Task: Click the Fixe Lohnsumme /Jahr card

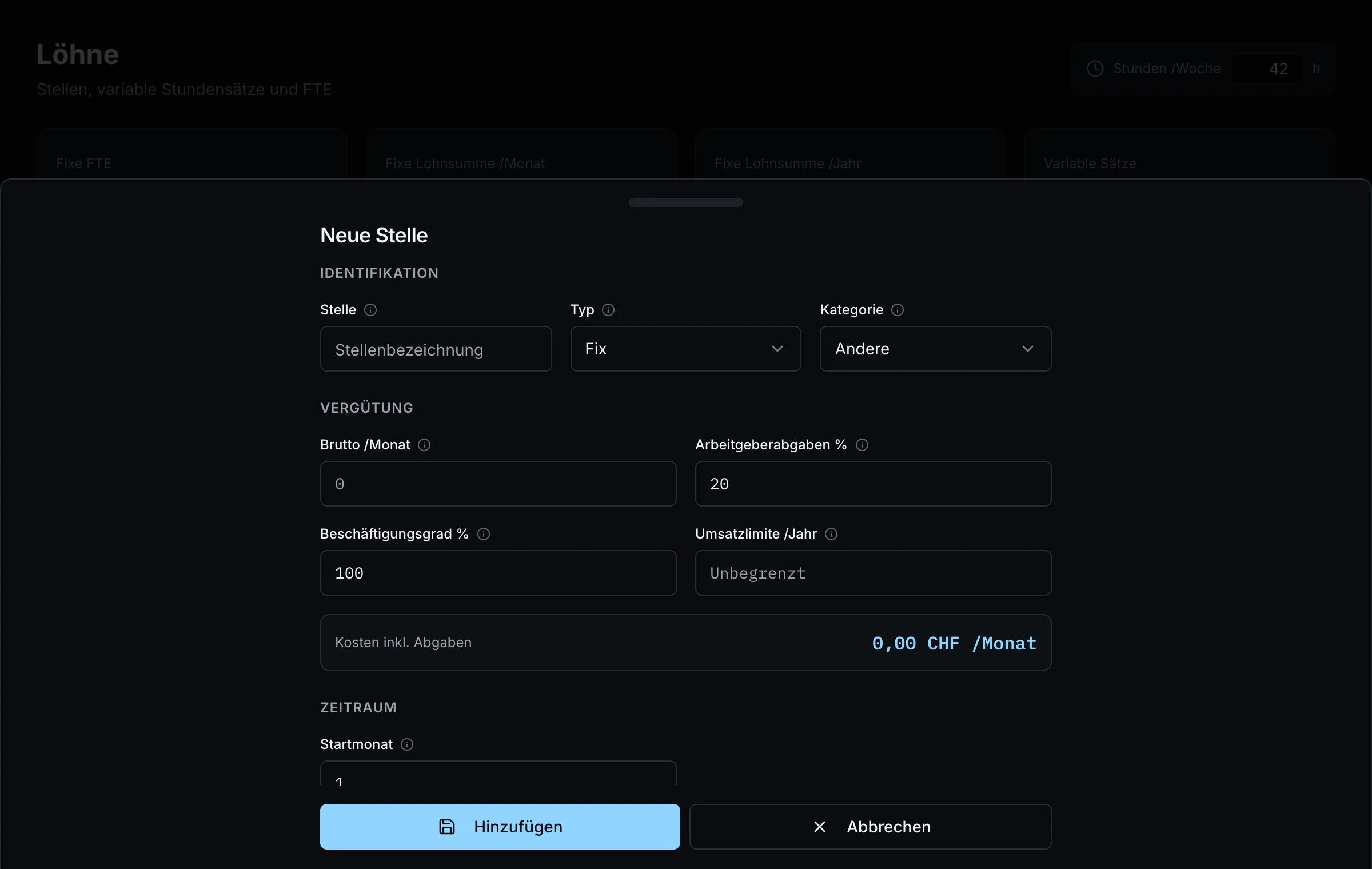Action: pyautogui.click(x=850, y=154)
